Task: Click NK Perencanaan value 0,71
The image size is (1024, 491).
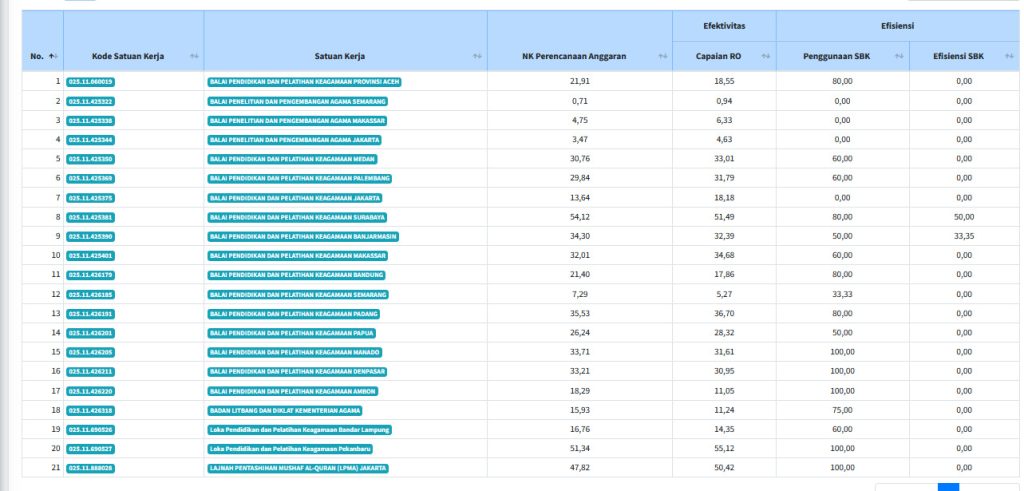Action: click(580, 101)
